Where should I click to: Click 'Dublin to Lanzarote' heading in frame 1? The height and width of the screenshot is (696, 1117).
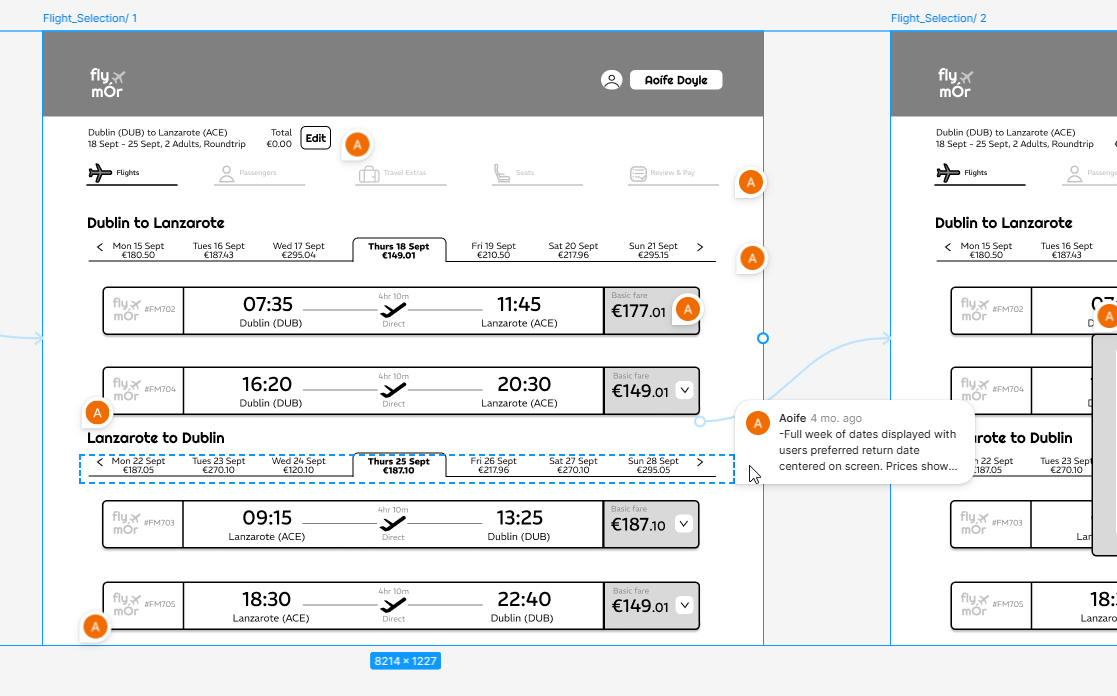click(x=156, y=223)
